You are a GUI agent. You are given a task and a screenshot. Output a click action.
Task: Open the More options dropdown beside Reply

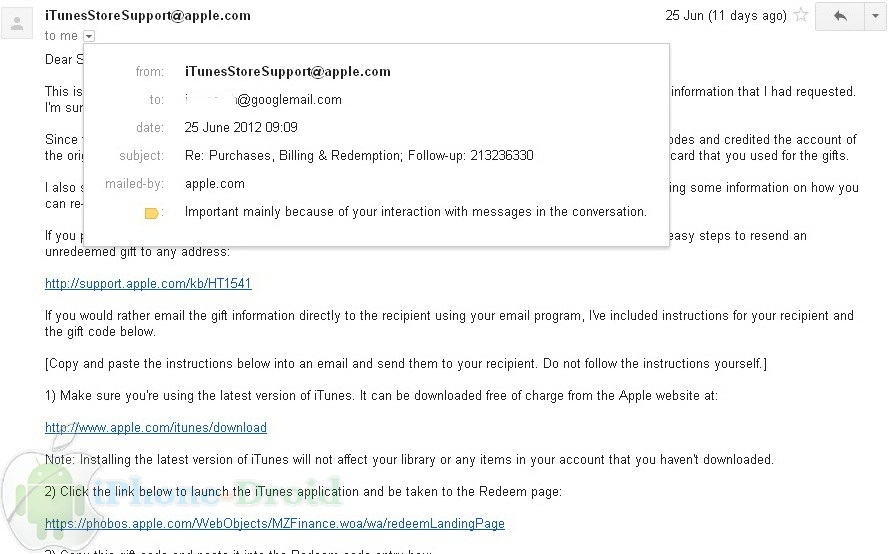[x=873, y=16]
